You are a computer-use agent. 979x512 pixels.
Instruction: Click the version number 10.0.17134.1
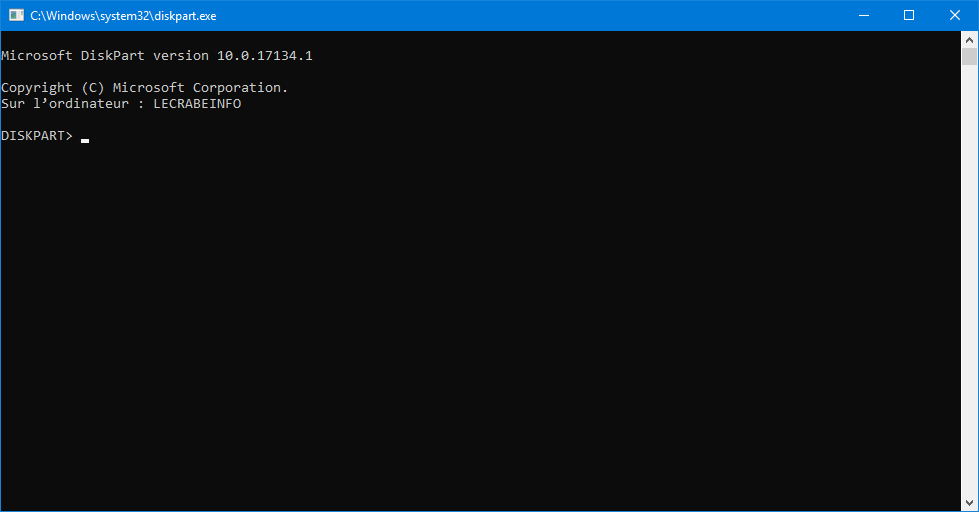coord(265,56)
